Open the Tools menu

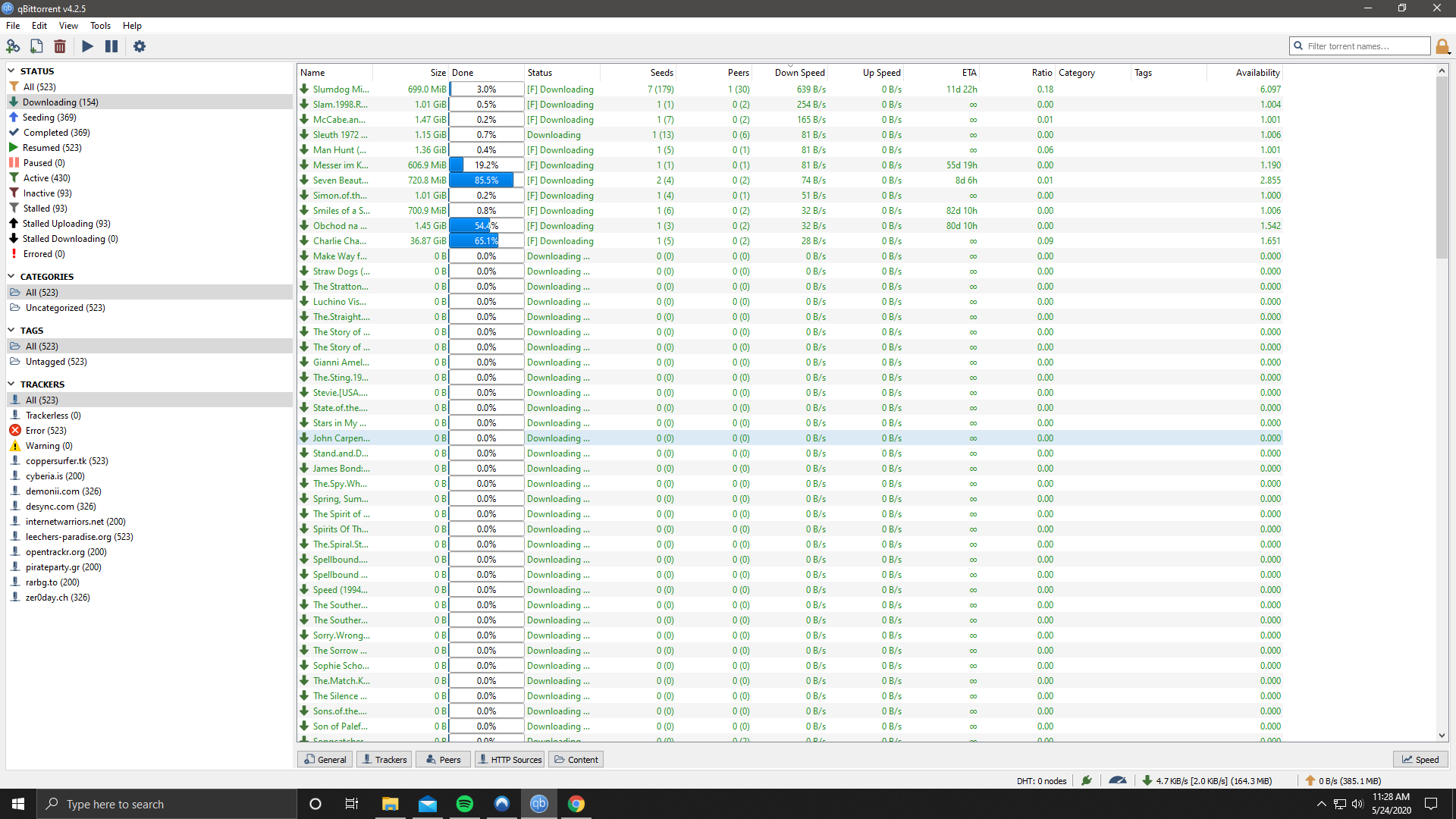point(100,25)
